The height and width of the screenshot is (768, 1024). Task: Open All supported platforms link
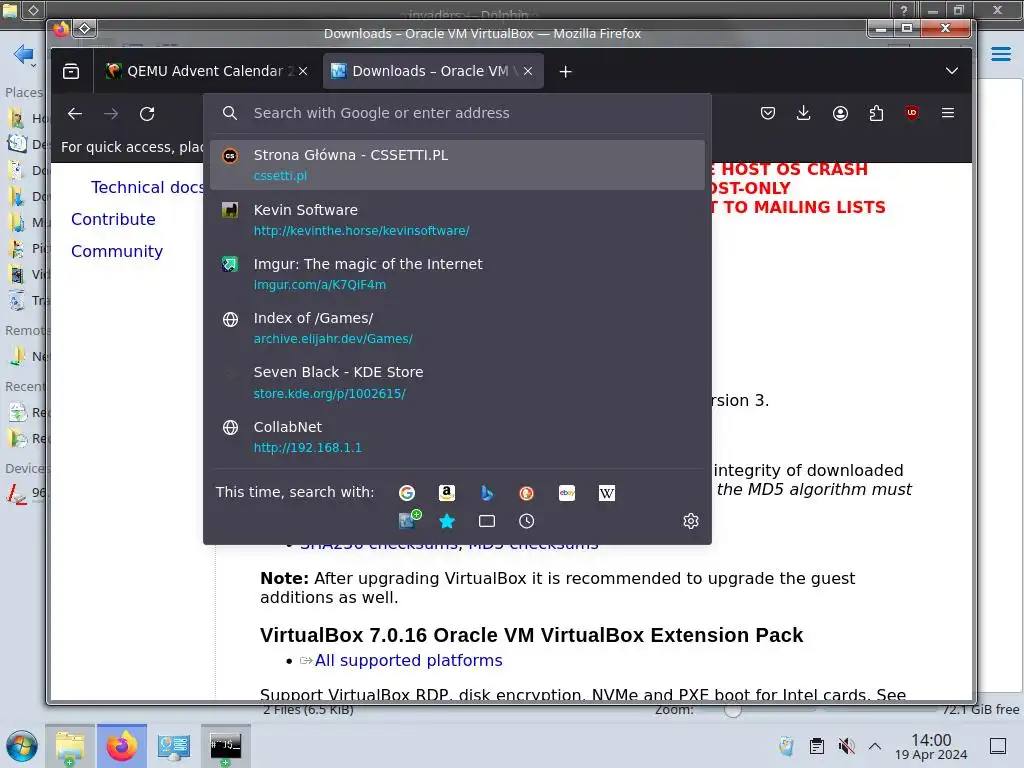tap(408, 660)
